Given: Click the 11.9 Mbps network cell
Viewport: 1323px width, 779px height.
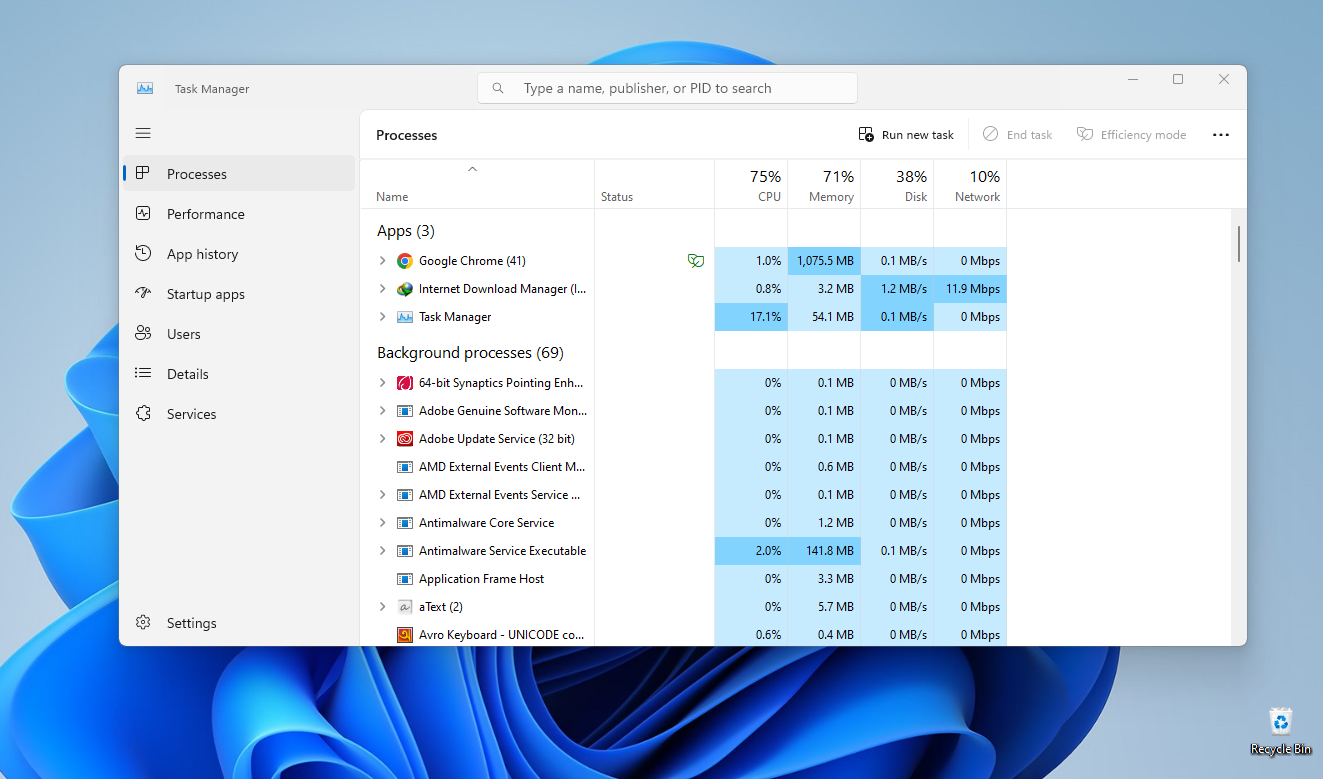Looking at the screenshot, I should [x=970, y=289].
